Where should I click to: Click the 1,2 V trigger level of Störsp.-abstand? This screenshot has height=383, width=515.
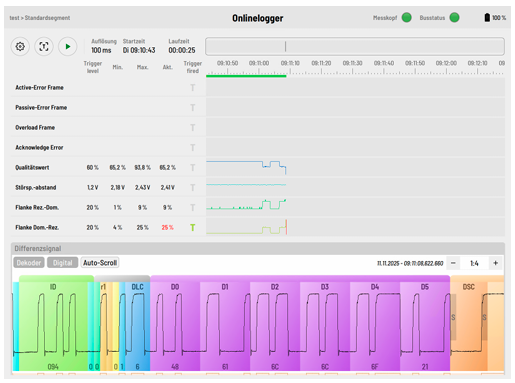point(93,188)
